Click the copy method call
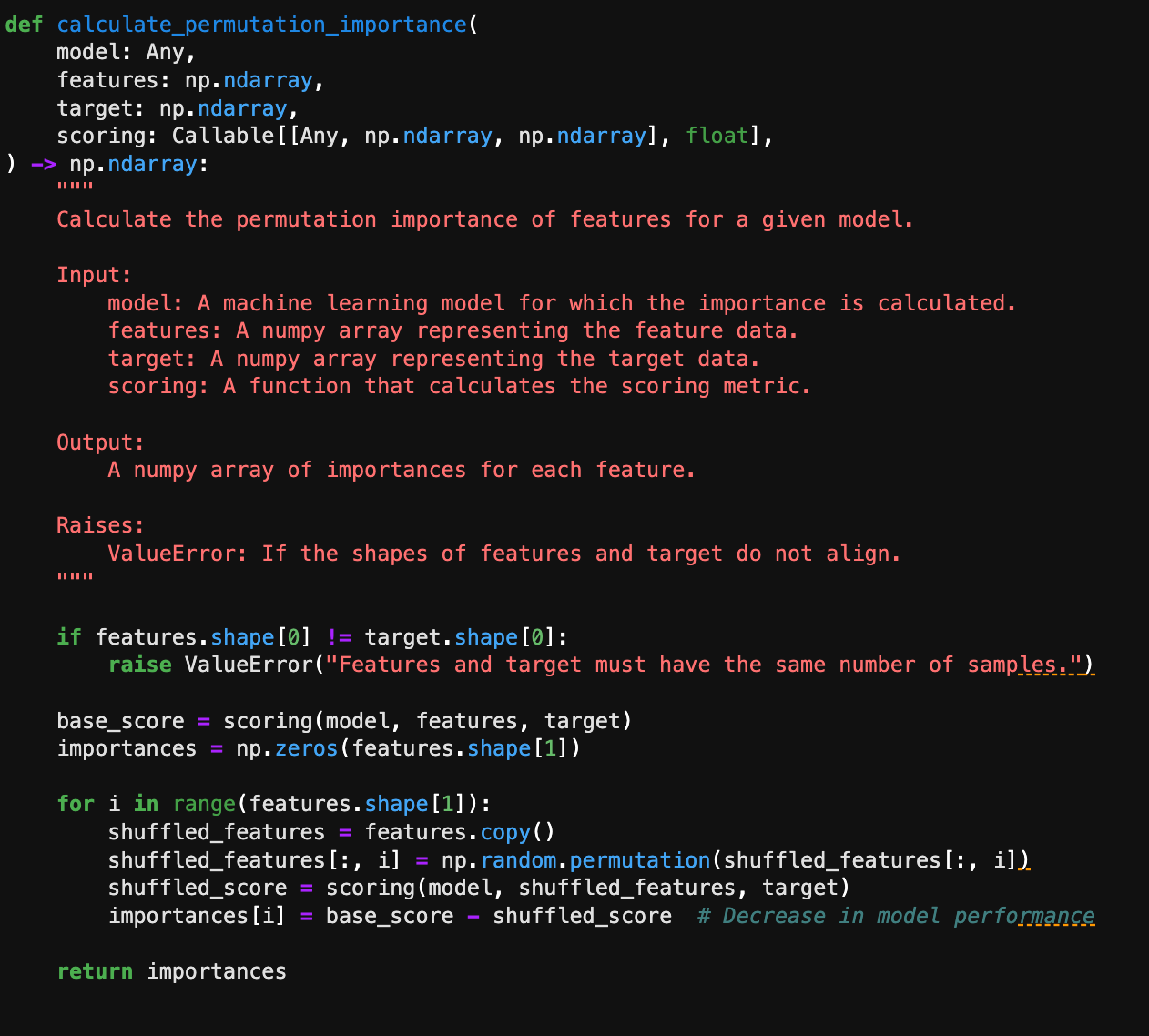 [505, 832]
